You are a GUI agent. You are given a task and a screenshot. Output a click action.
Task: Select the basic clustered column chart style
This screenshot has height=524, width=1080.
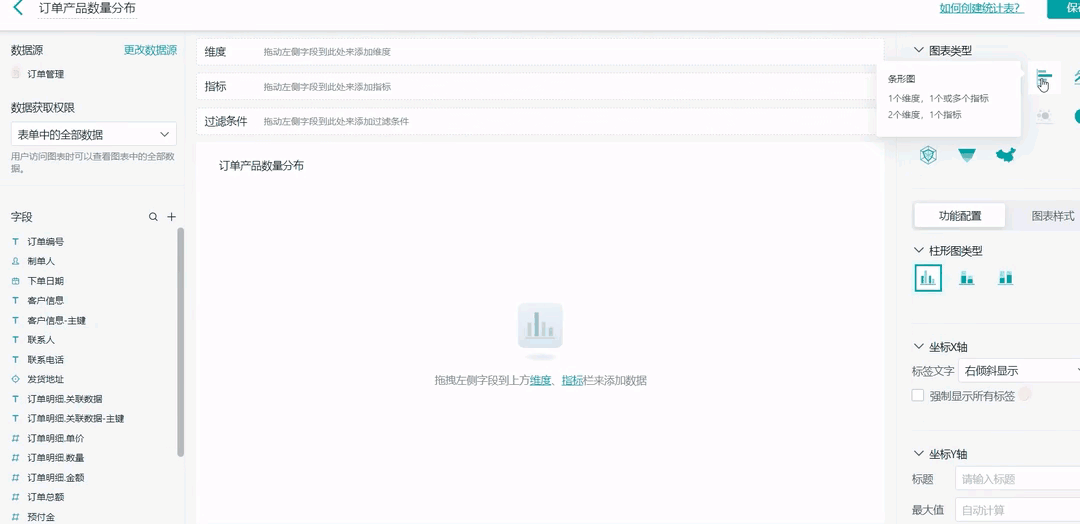coord(928,278)
